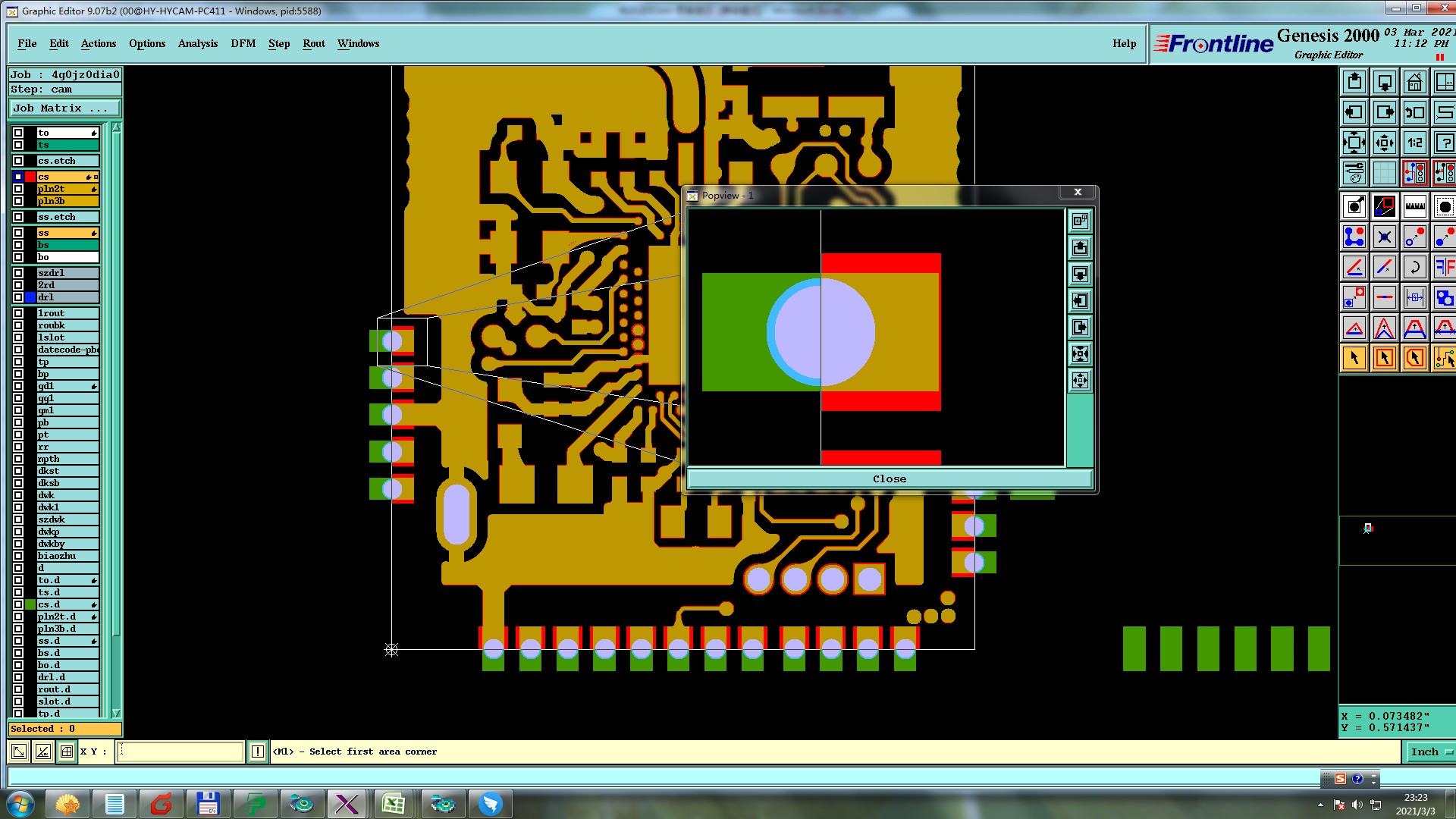Select the 'ss.etch' layer row
This screenshot has width=1456, height=819.
coord(68,217)
